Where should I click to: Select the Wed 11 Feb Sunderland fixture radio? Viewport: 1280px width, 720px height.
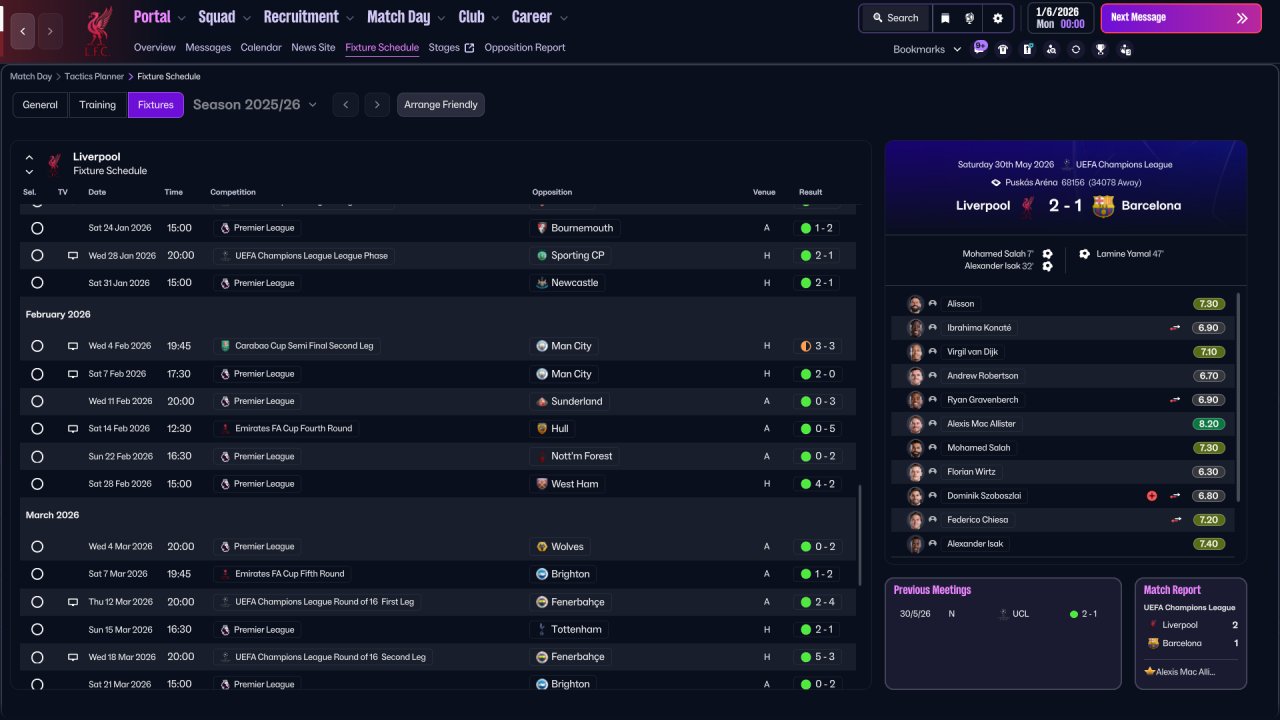[x=37, y=401]
